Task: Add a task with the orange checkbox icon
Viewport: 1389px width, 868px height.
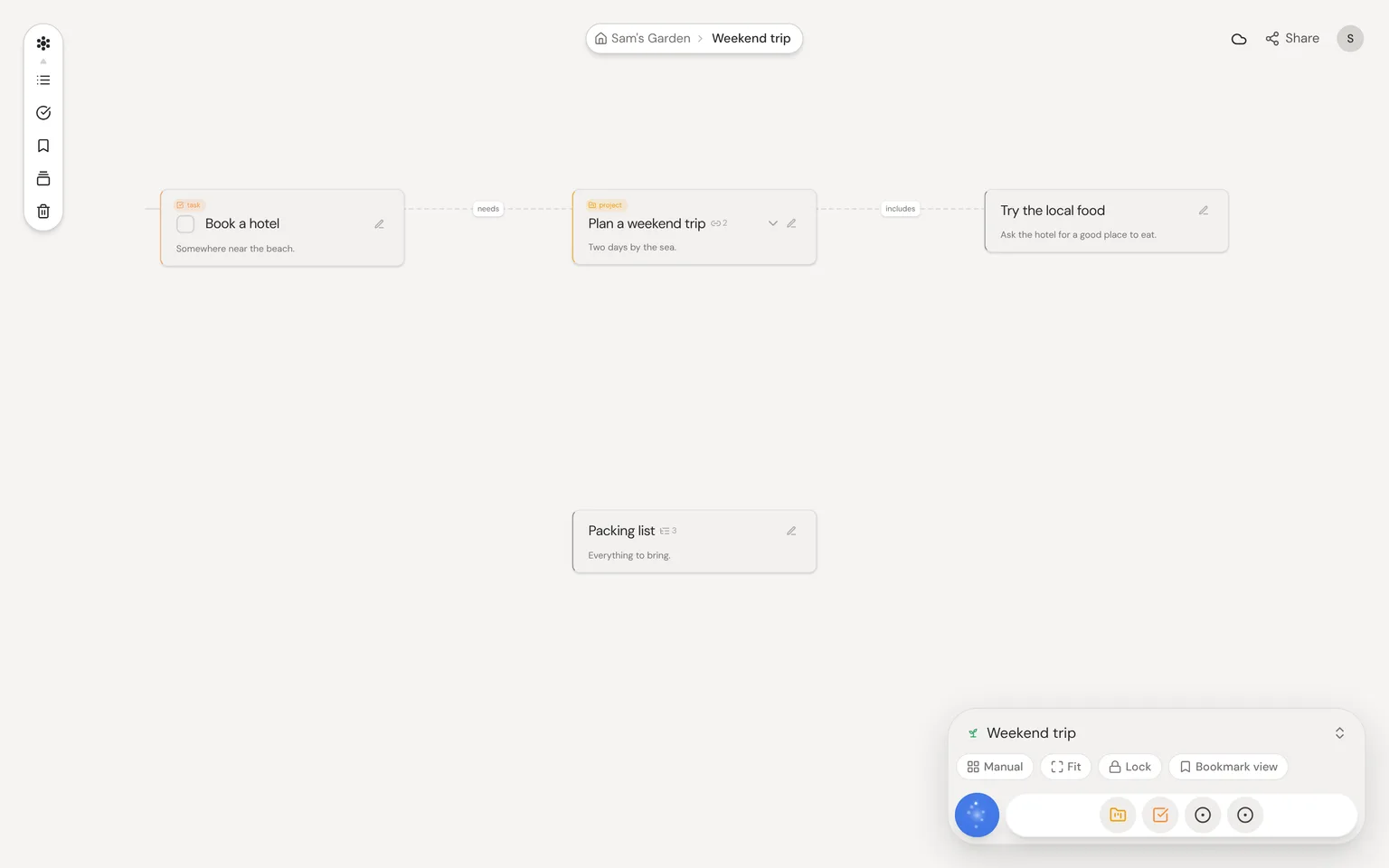Action: tap(1160, 815)
